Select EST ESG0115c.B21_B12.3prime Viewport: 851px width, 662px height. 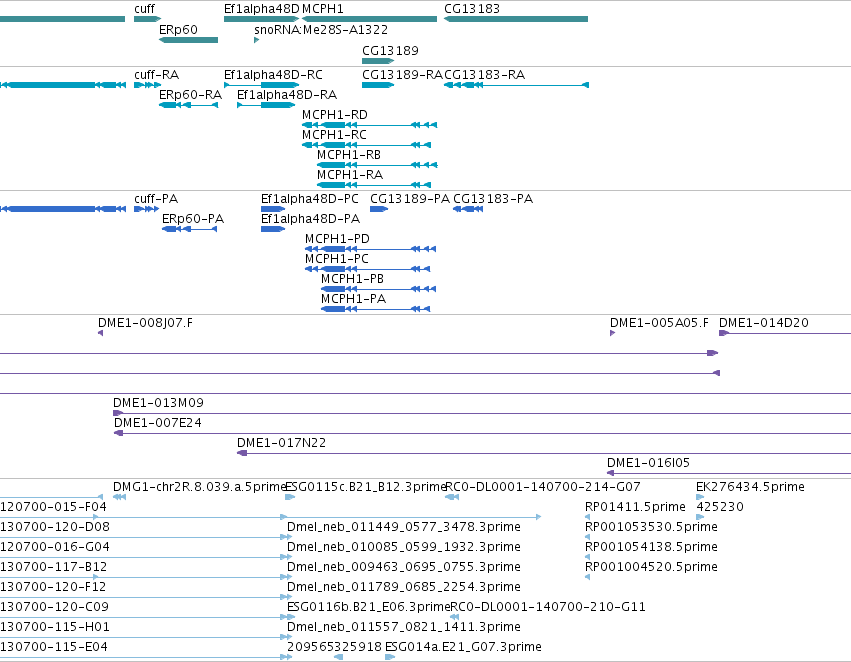point(365,487)
